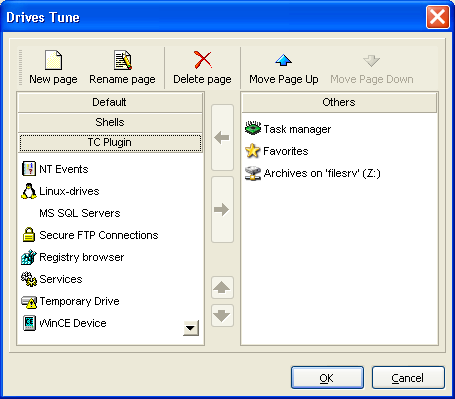Viewport: 455px width, 399px height.
Task: Move item right with the right arrow button
Action: pyautogui.click(x=222, y=210)
